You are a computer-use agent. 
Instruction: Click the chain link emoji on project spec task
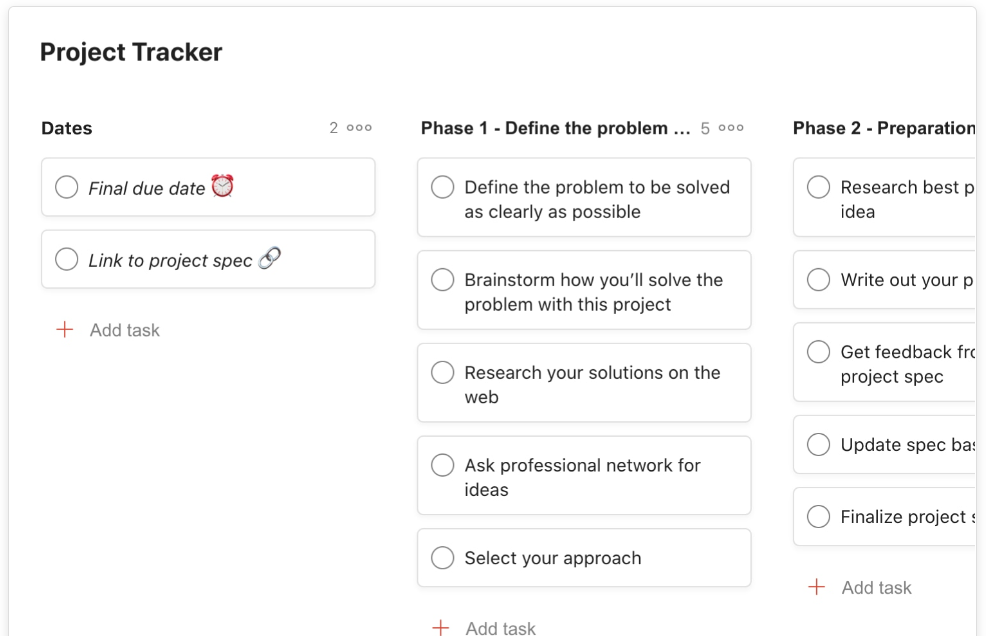click(270, 258)
